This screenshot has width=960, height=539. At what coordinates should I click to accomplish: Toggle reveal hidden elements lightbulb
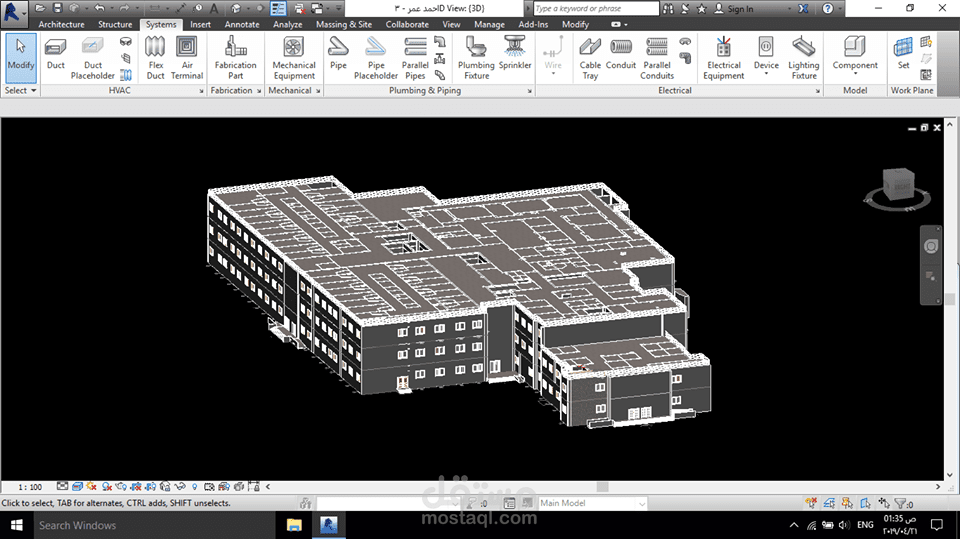195,487
